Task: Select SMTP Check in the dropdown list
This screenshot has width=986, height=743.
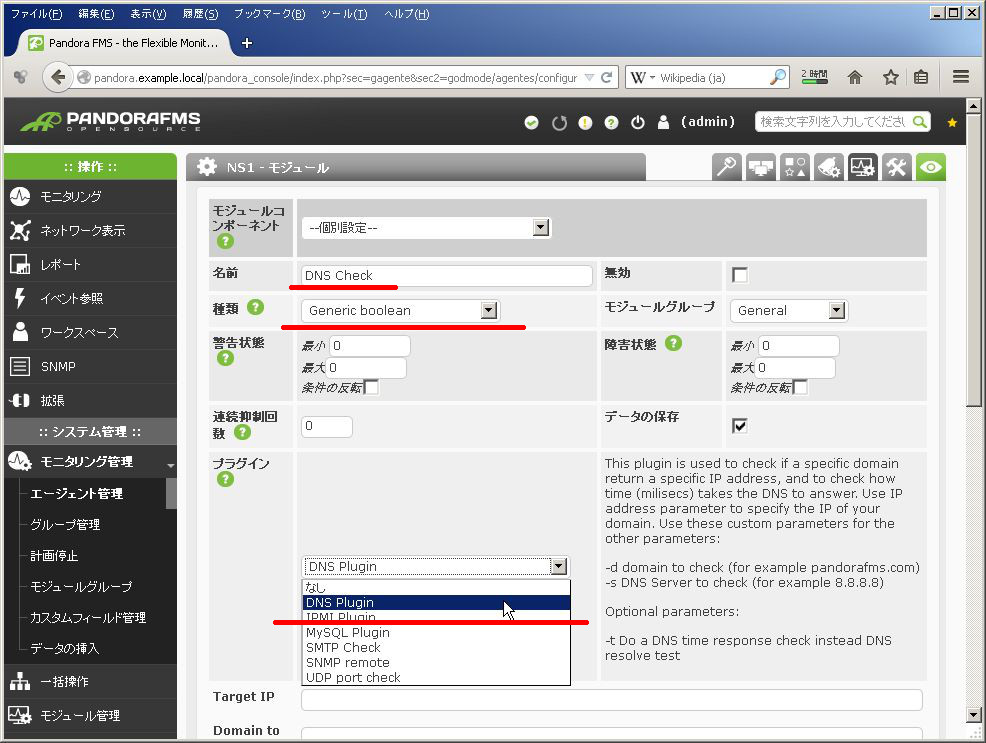Action: 436,647
